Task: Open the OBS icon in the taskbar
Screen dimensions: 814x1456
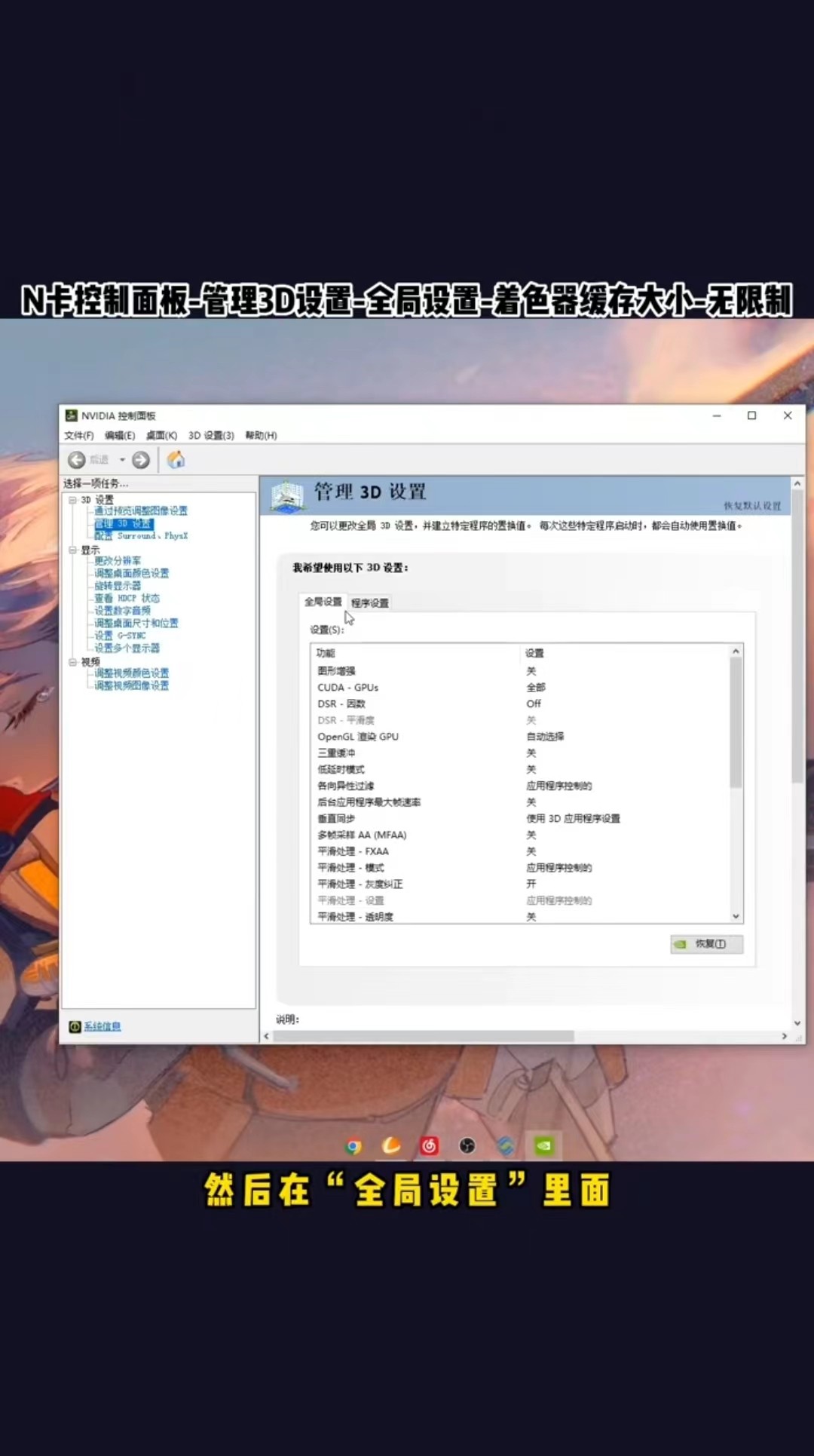Action: [x=467, y=1146]
